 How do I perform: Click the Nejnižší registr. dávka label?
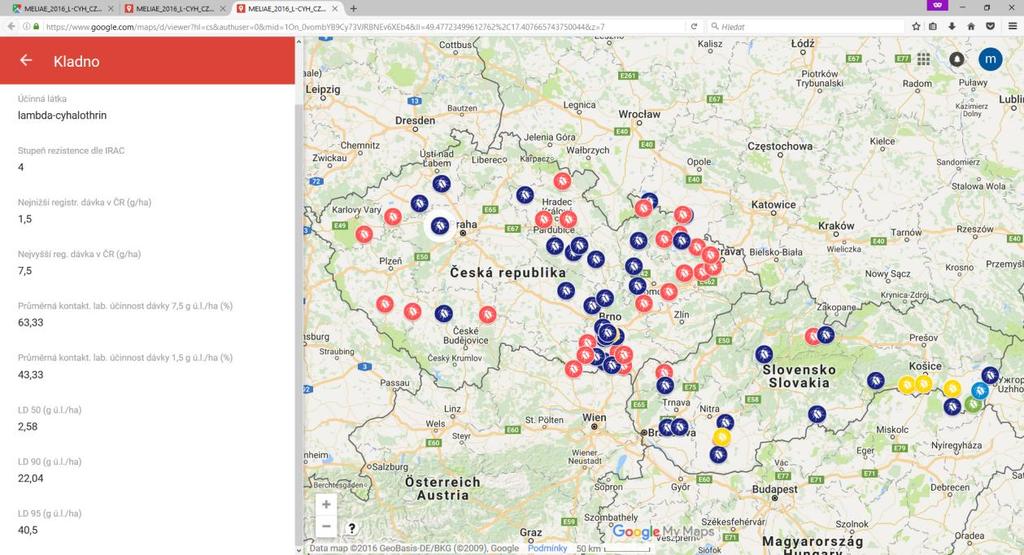(84, 202)
